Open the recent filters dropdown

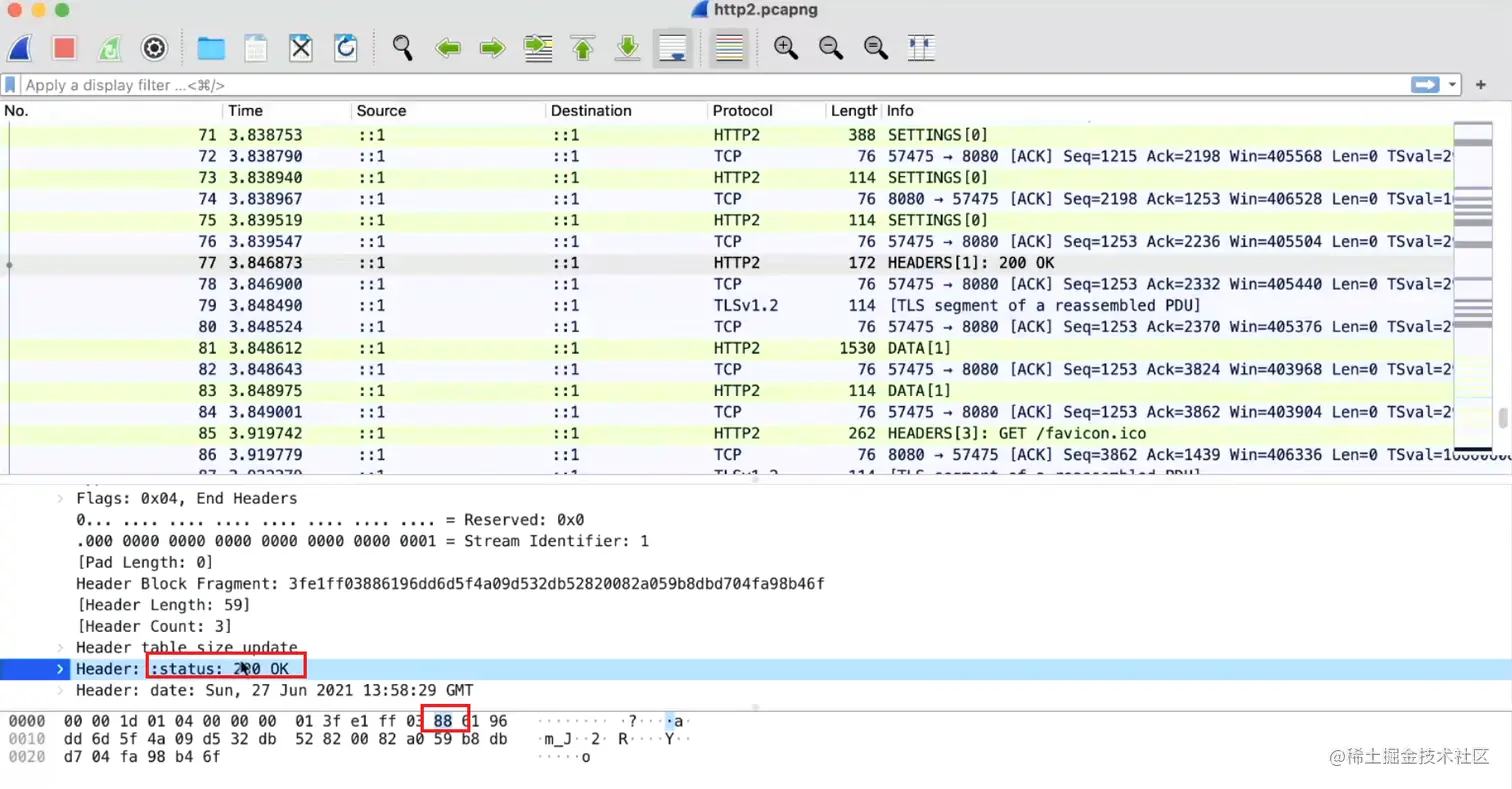[1453, 85]
